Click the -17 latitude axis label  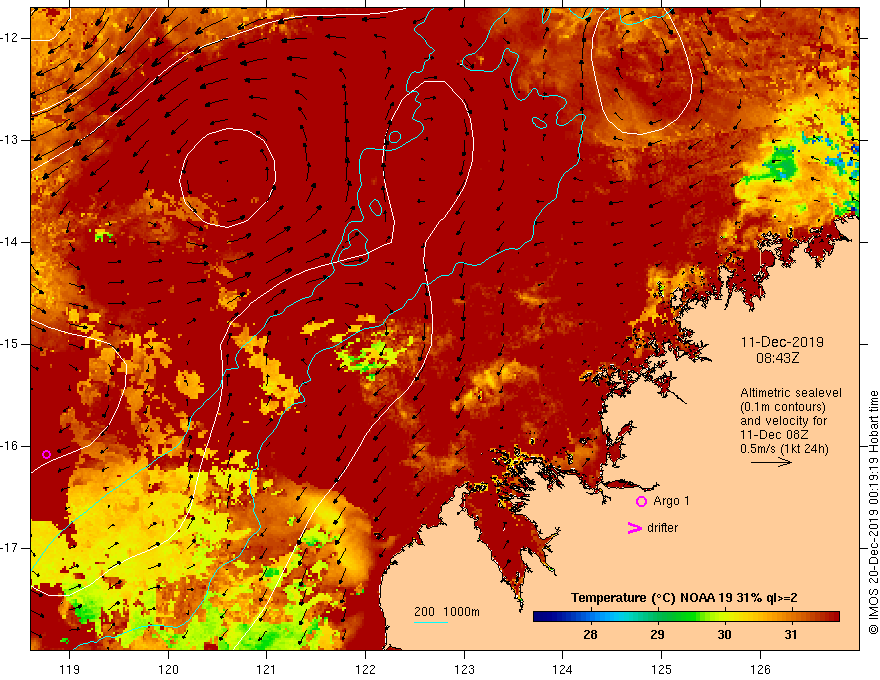pyautogui.click(x=10, y=548)
